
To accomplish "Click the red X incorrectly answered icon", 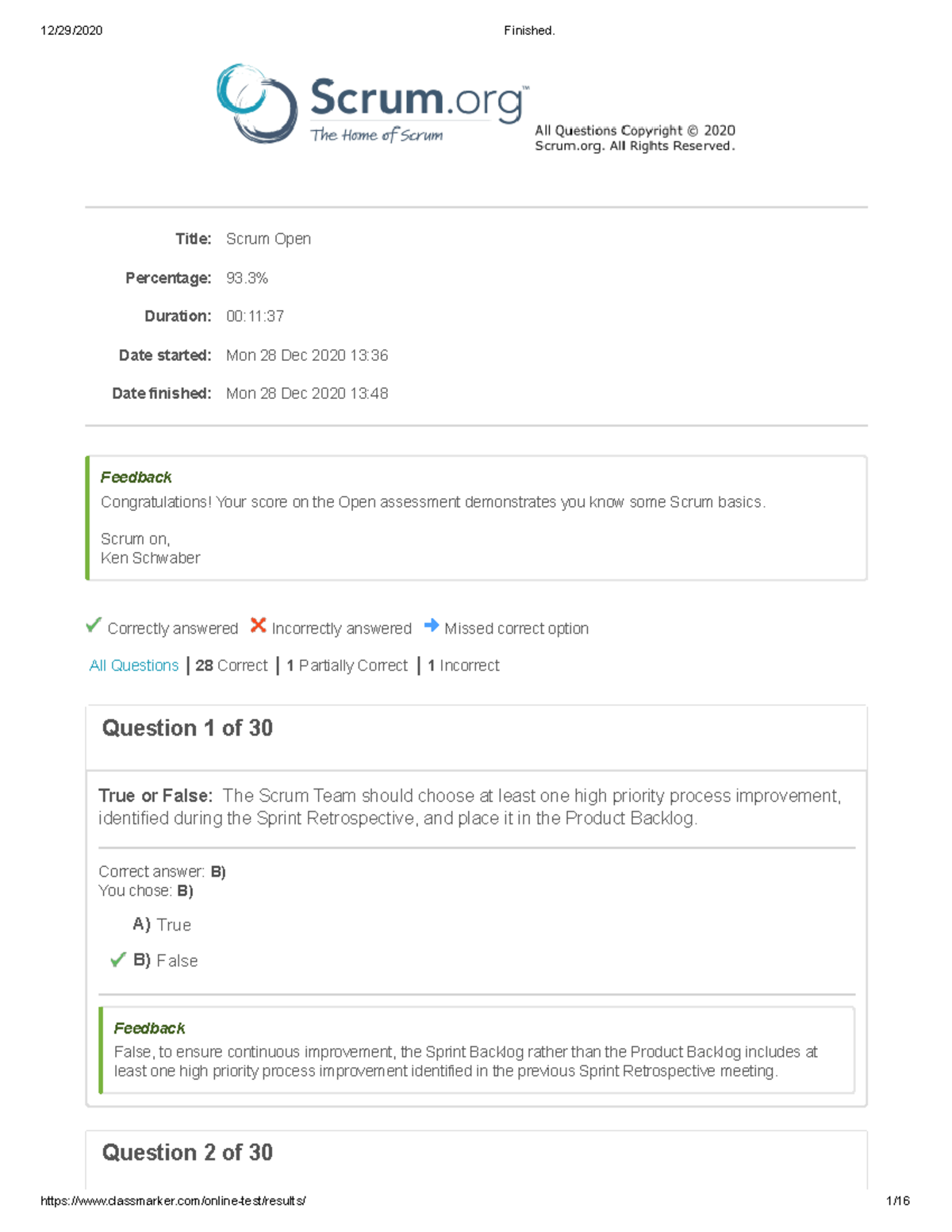I will [258, 626].
